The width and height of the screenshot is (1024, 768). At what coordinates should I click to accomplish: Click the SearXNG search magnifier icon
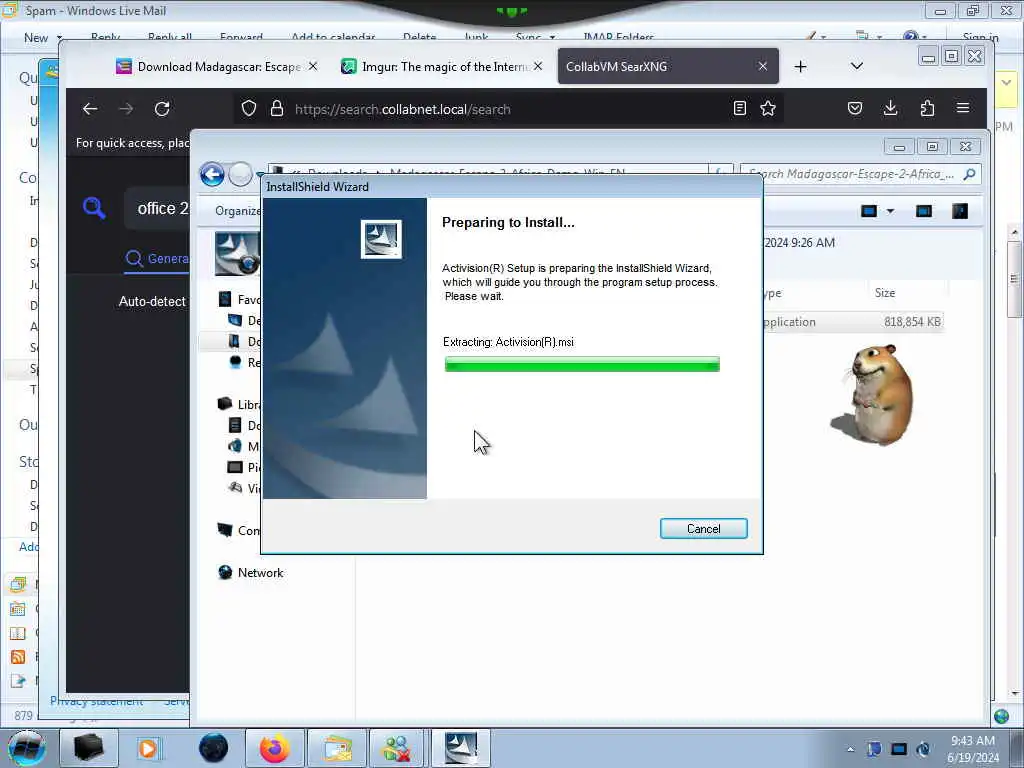[x=94, y=208]
